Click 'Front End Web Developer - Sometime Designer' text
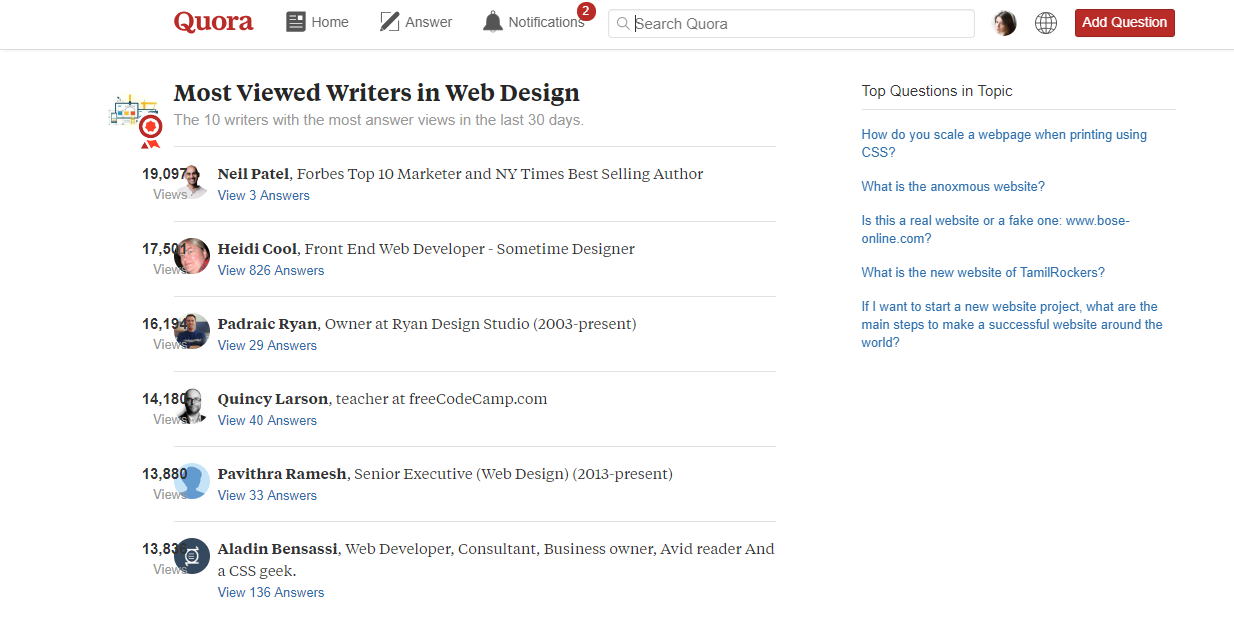The width and height of the screenshot is (1234, 618). point(470,249)
